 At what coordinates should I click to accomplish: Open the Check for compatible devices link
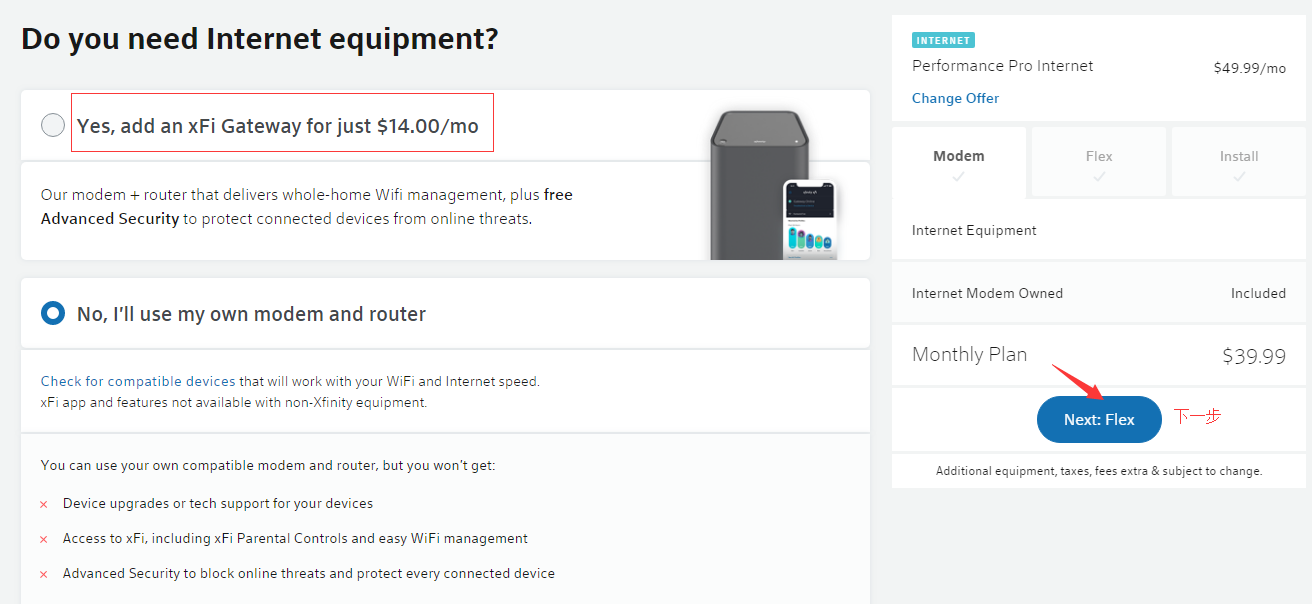point(138,381)
